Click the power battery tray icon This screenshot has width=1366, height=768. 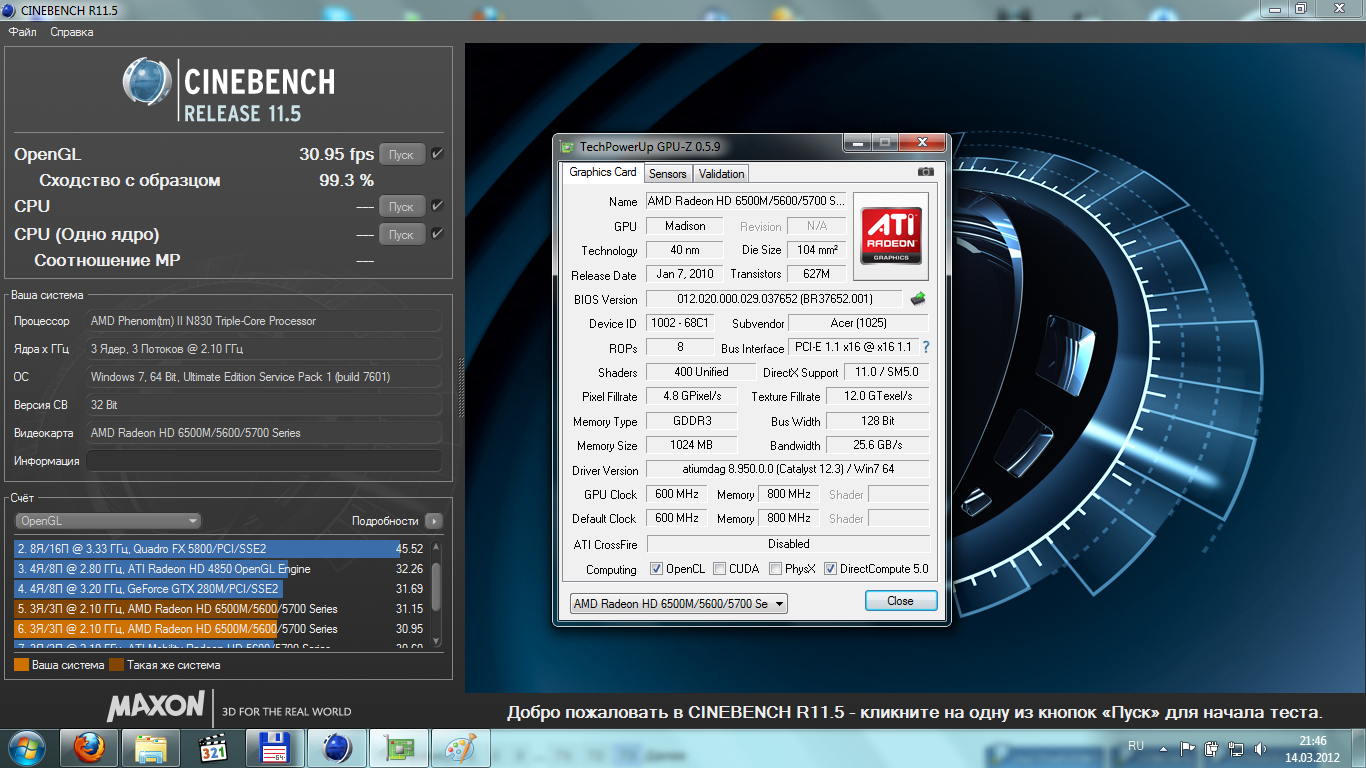1212,747
